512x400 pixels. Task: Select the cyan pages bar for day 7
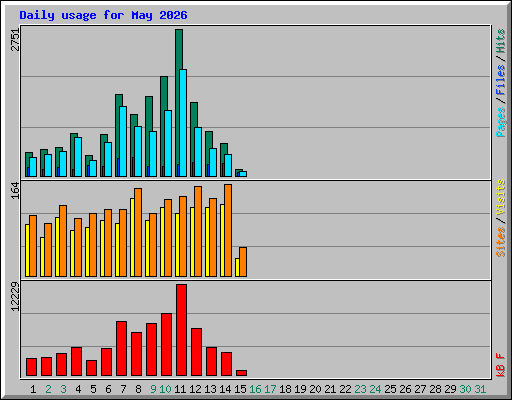tap(123, 141)
